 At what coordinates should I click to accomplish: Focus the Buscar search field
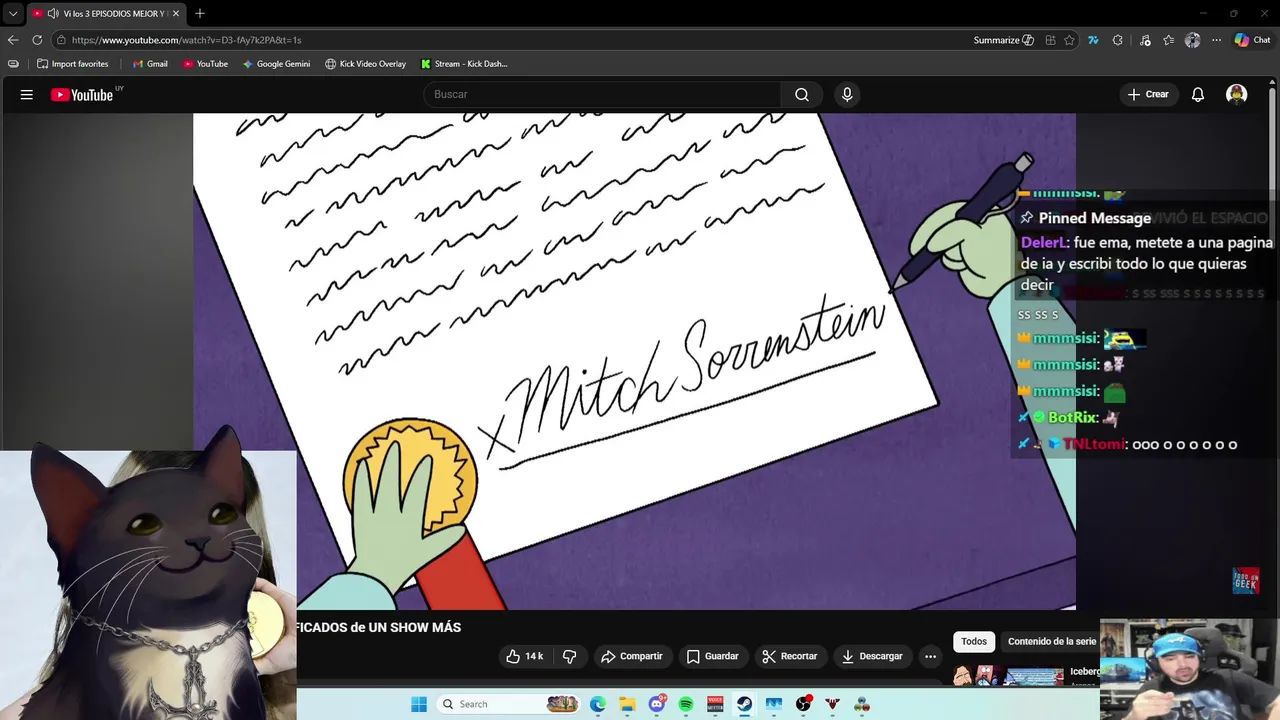tap(603, 94)
